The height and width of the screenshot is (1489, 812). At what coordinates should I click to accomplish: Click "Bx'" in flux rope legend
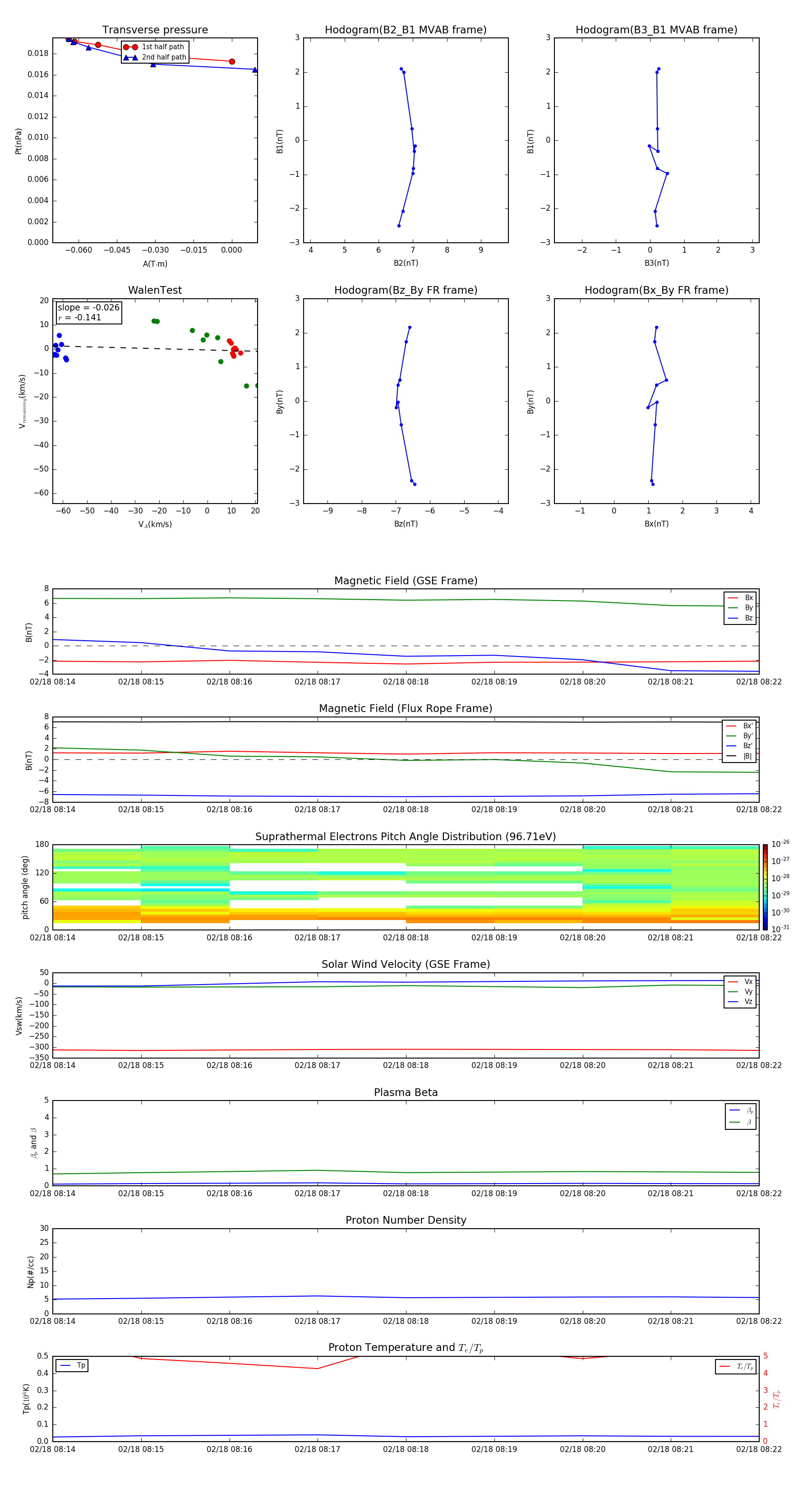[740, 726]
